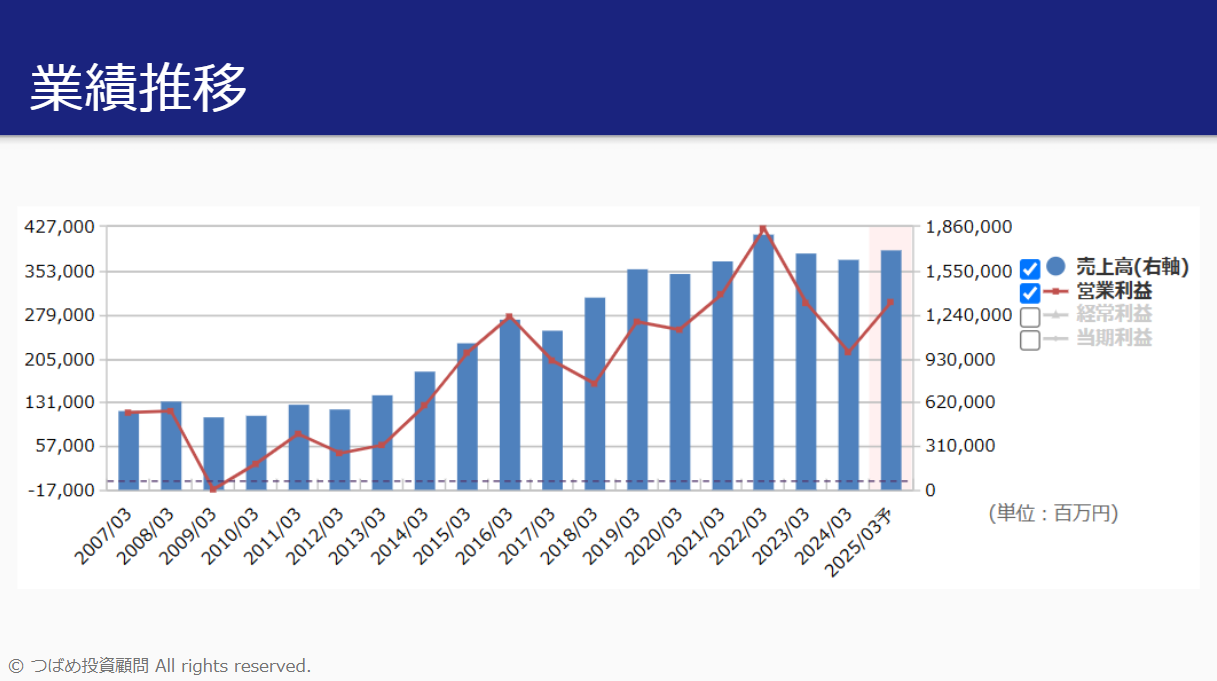Enable the 当期利益 series checkbox
Viewport: 1217px width, 681px height.
pyautogui.click(x=1030, y=341)
